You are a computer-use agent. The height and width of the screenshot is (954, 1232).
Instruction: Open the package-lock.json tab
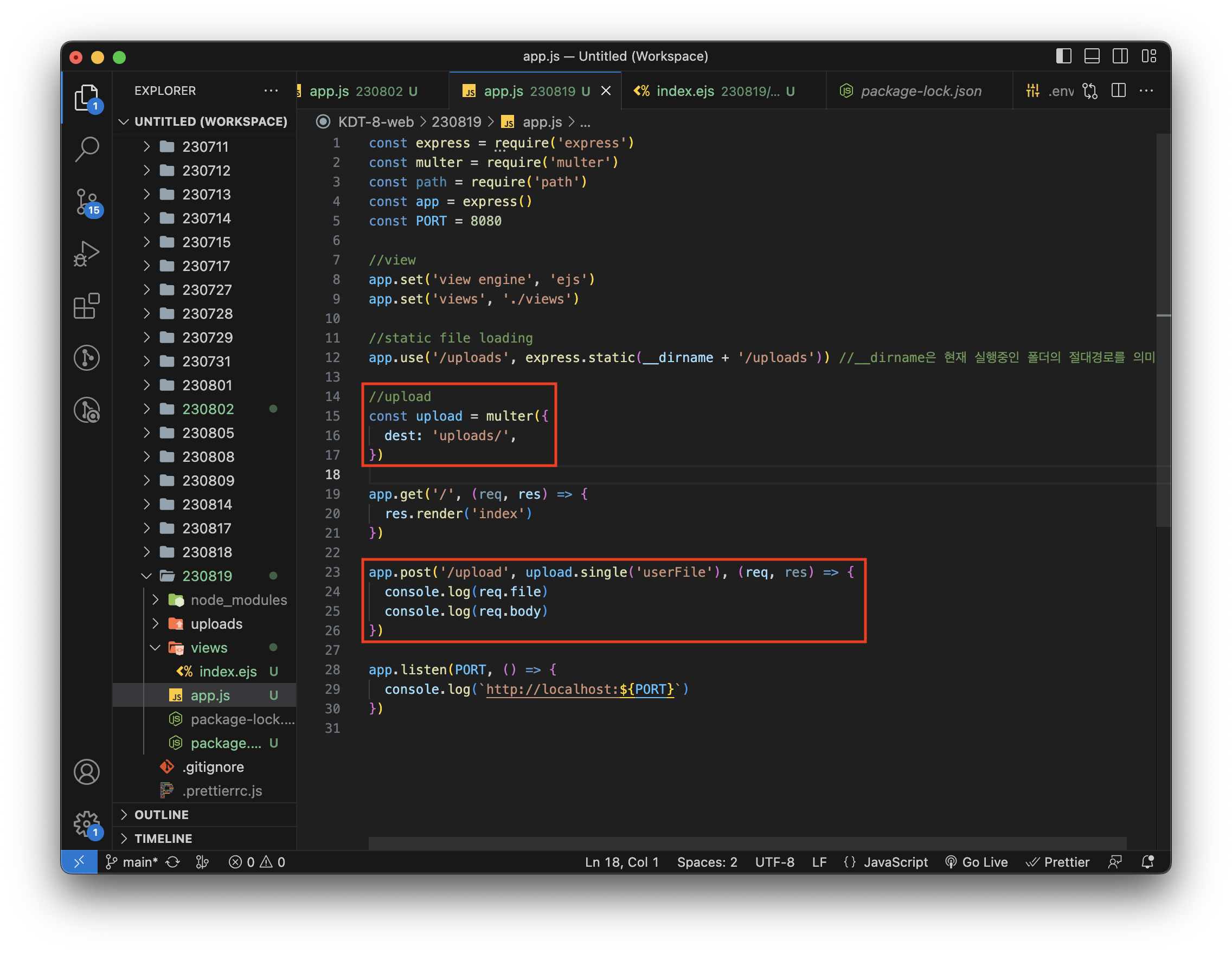(x=920, y=91)
